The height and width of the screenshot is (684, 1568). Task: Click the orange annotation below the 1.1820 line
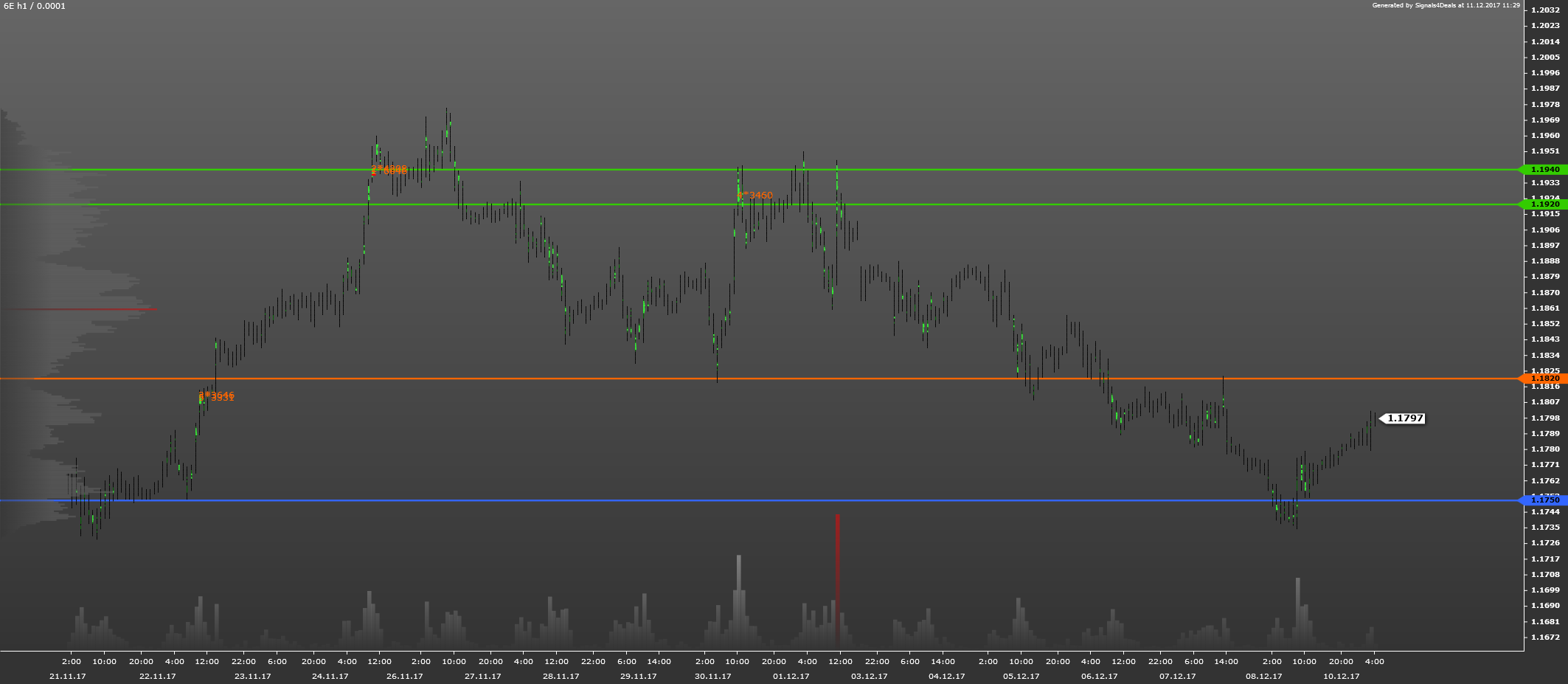pyautogui.click(x=216, y=397)
